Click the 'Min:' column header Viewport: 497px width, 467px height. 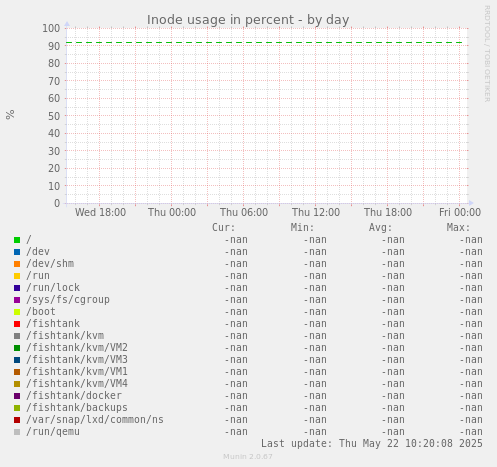tap(302, 228)
